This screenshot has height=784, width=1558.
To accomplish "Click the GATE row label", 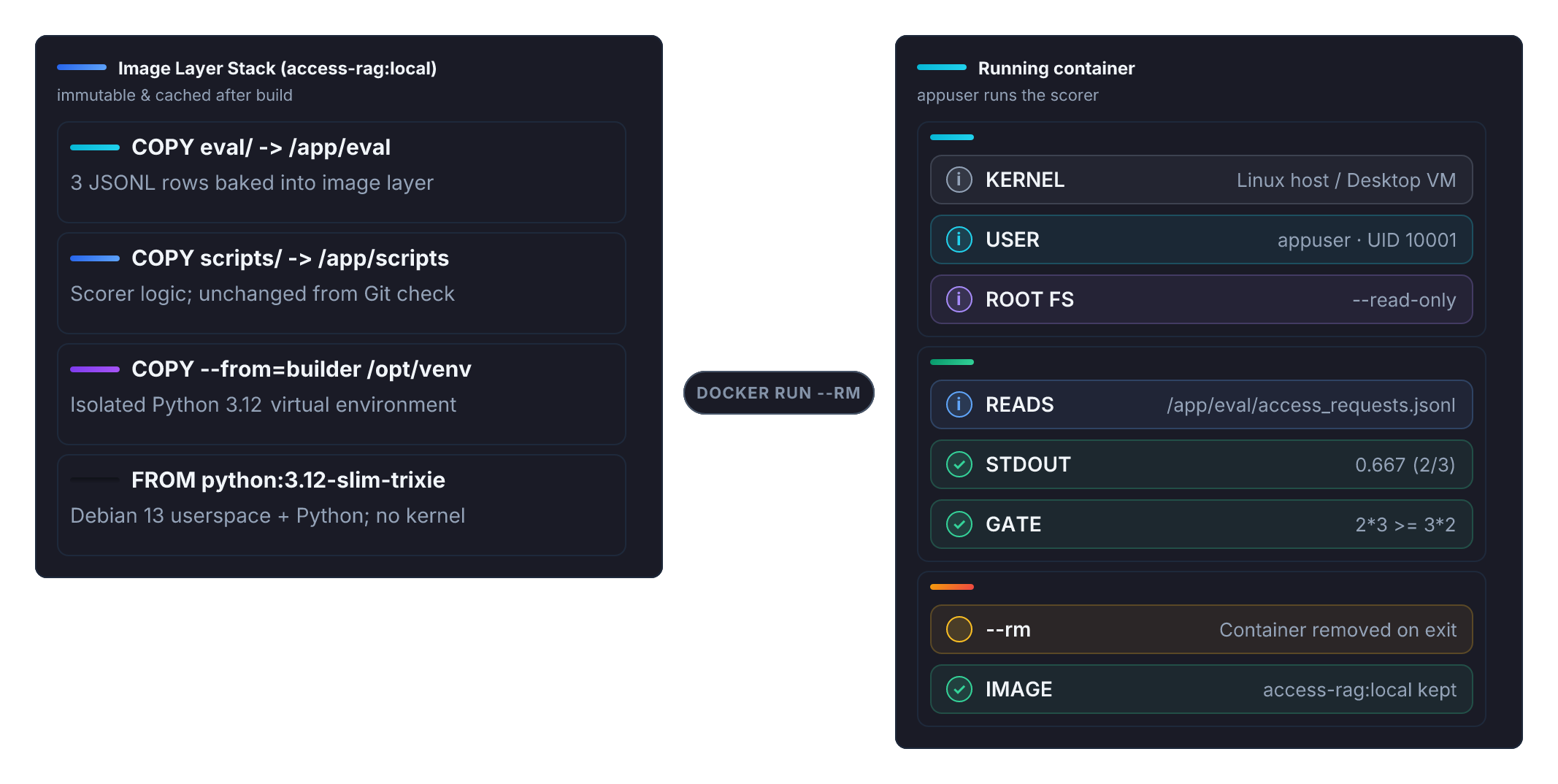I will [1013, 524].
